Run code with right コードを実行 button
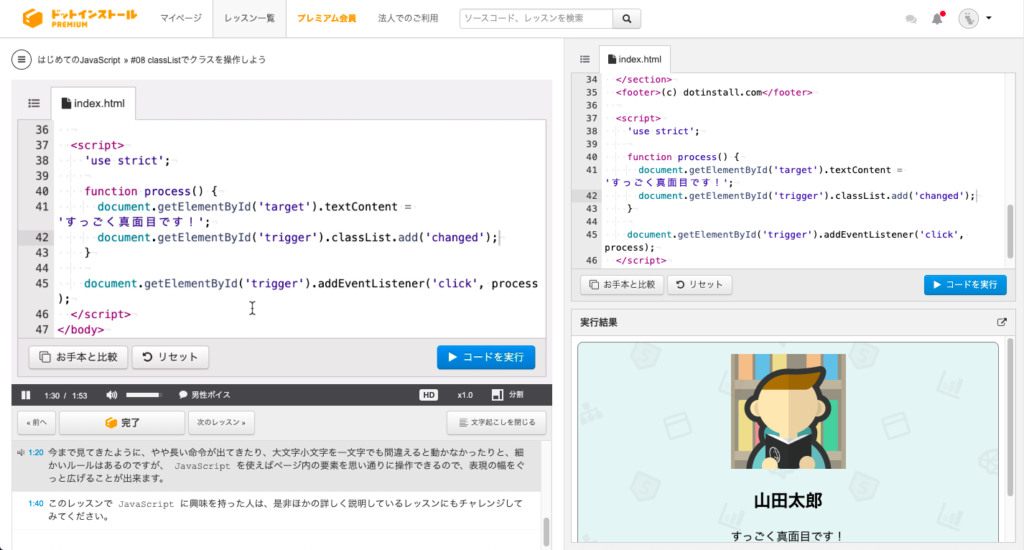The width and height of the screenshot is (1024, 550). (965, 284)
